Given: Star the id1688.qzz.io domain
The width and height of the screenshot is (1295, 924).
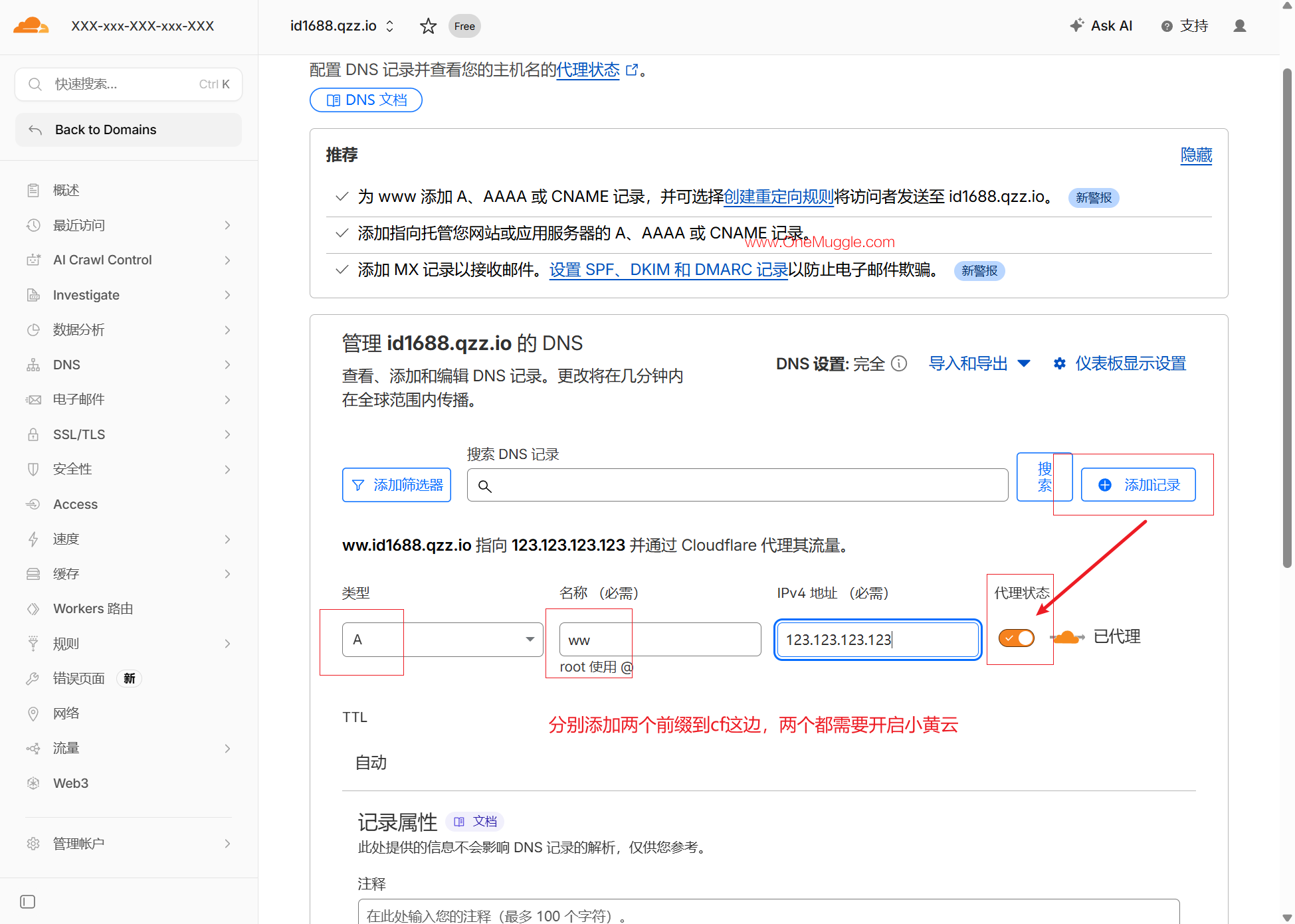Looking at the screenshot, I should (429, 26).
